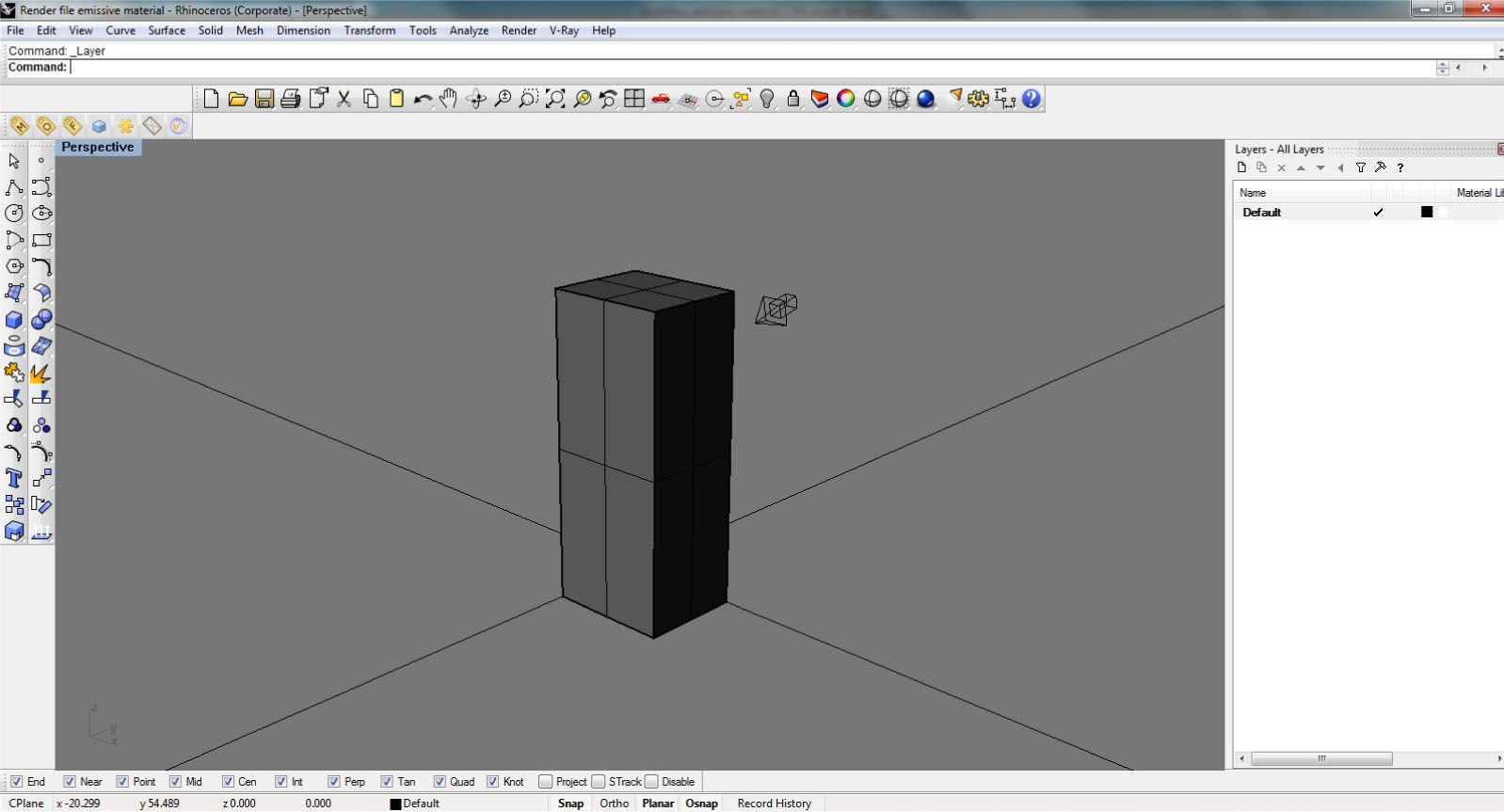
Task: Open the four-viewport layout icon
Action: pyautogui.click(x=634, y=99)
